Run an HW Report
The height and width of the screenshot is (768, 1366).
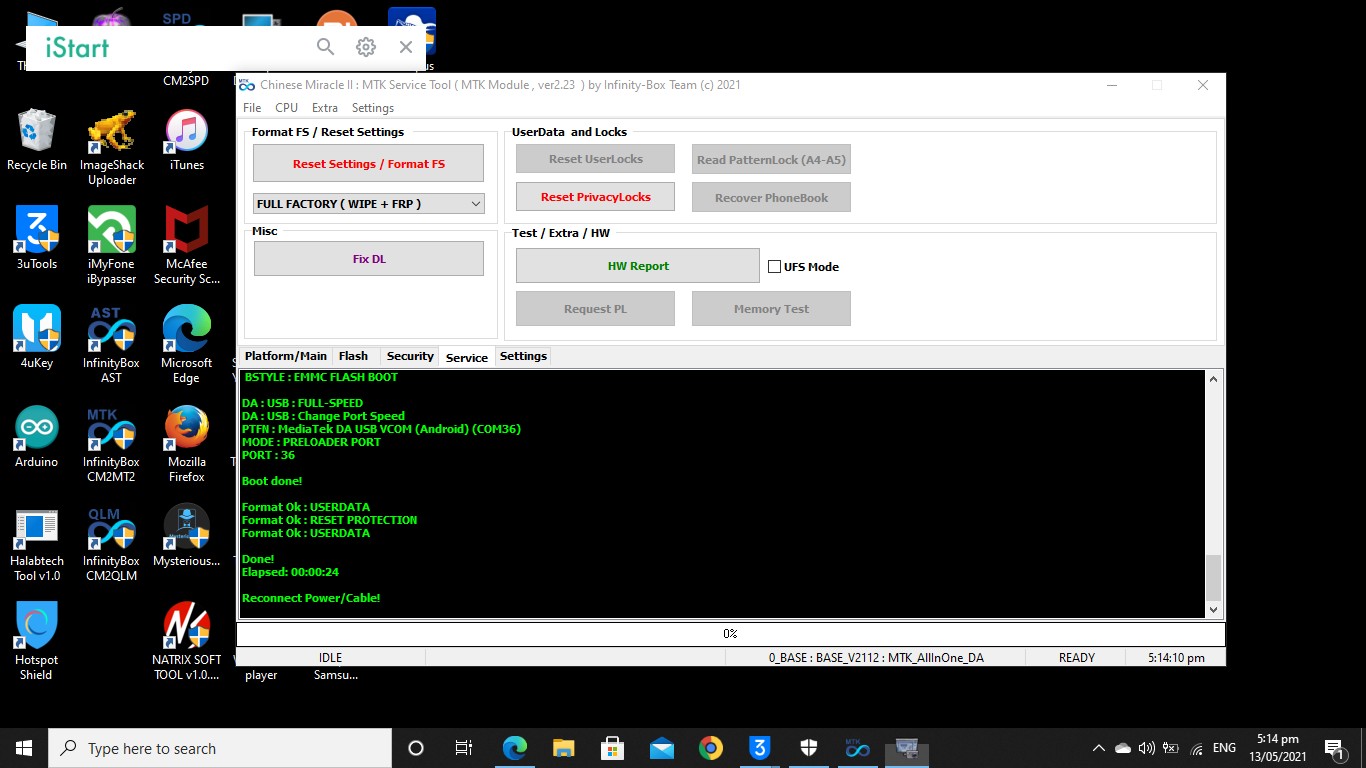(637, 265)
